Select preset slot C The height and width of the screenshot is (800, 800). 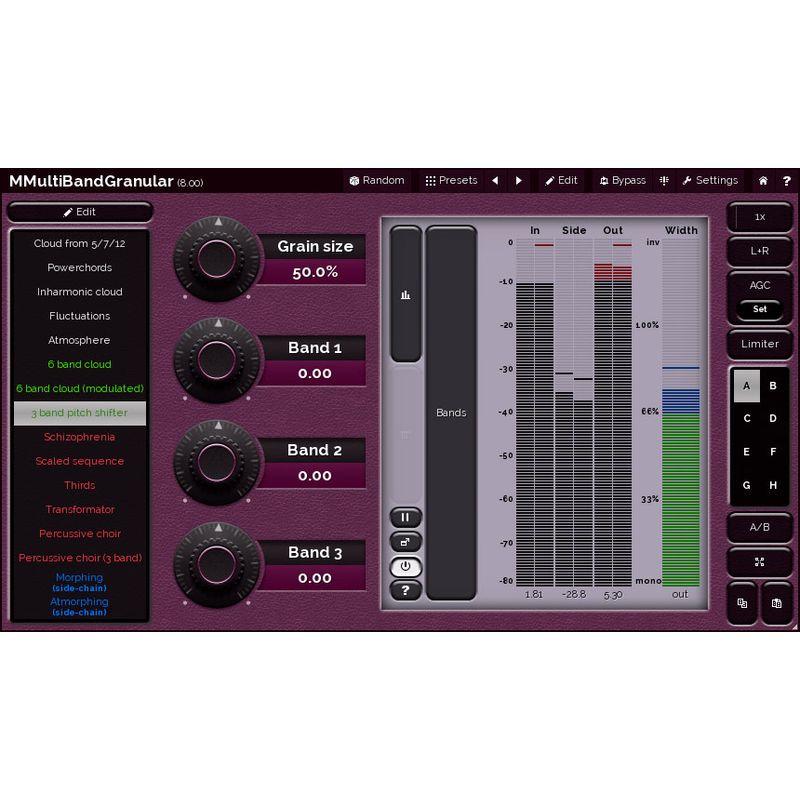746,418
